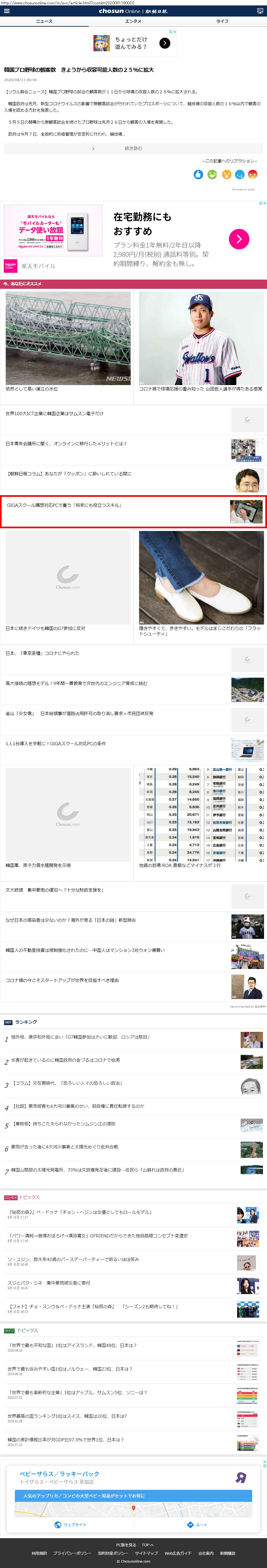Click the flooded green bridge thumbnail
267x1568 pixels.
68,338
